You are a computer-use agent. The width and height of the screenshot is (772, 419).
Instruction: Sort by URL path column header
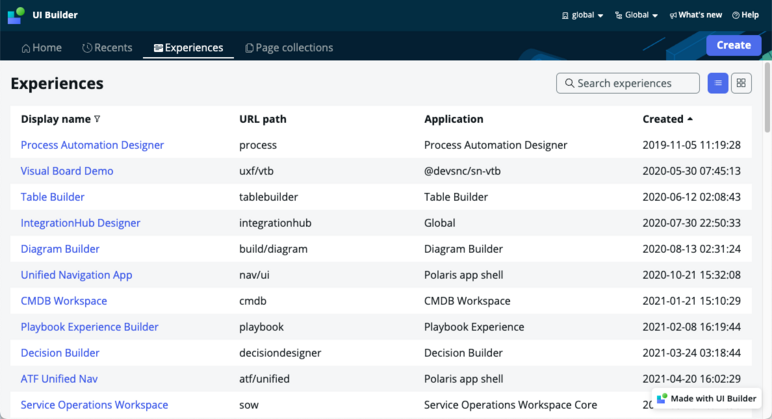click(x=262, y=119)
